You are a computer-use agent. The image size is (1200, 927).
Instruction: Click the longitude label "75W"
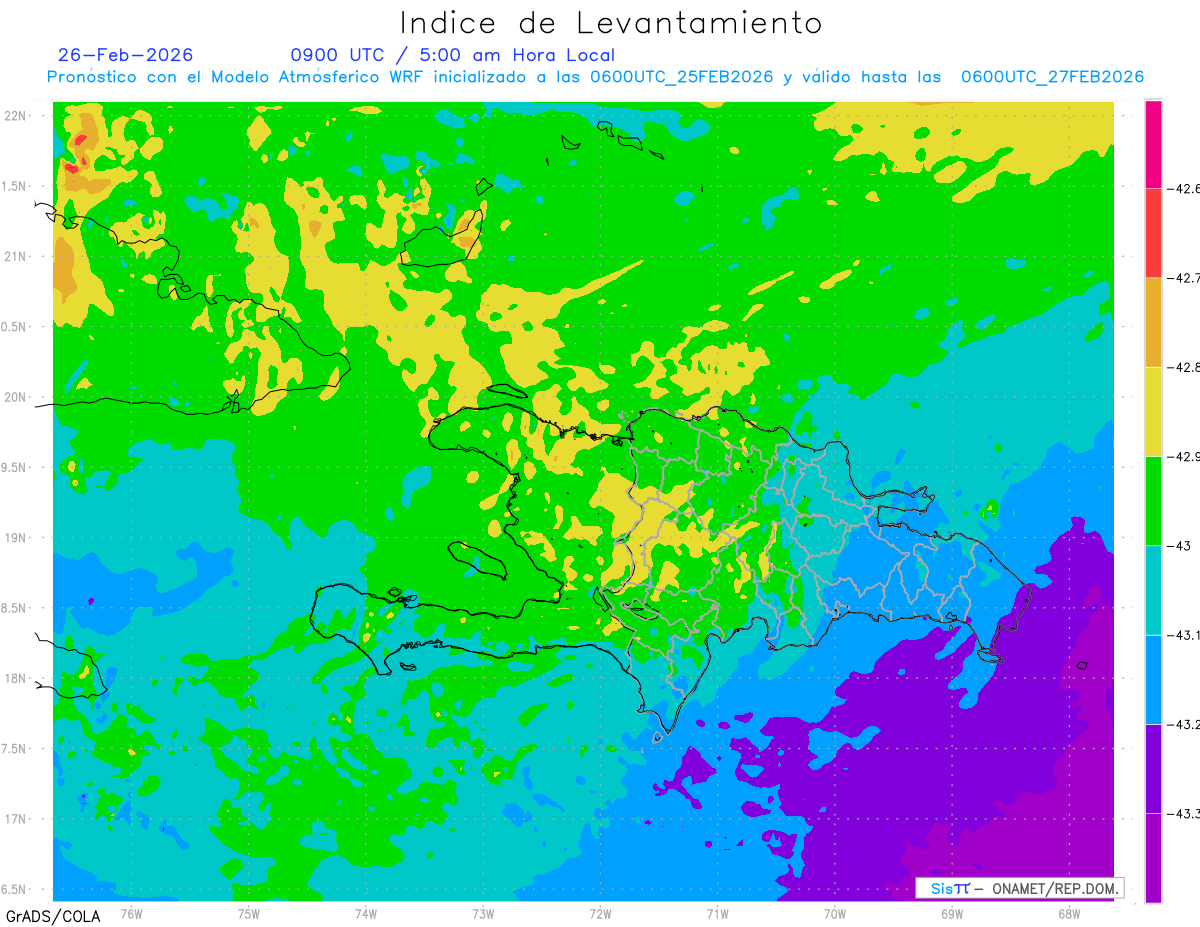coord(248,913)
